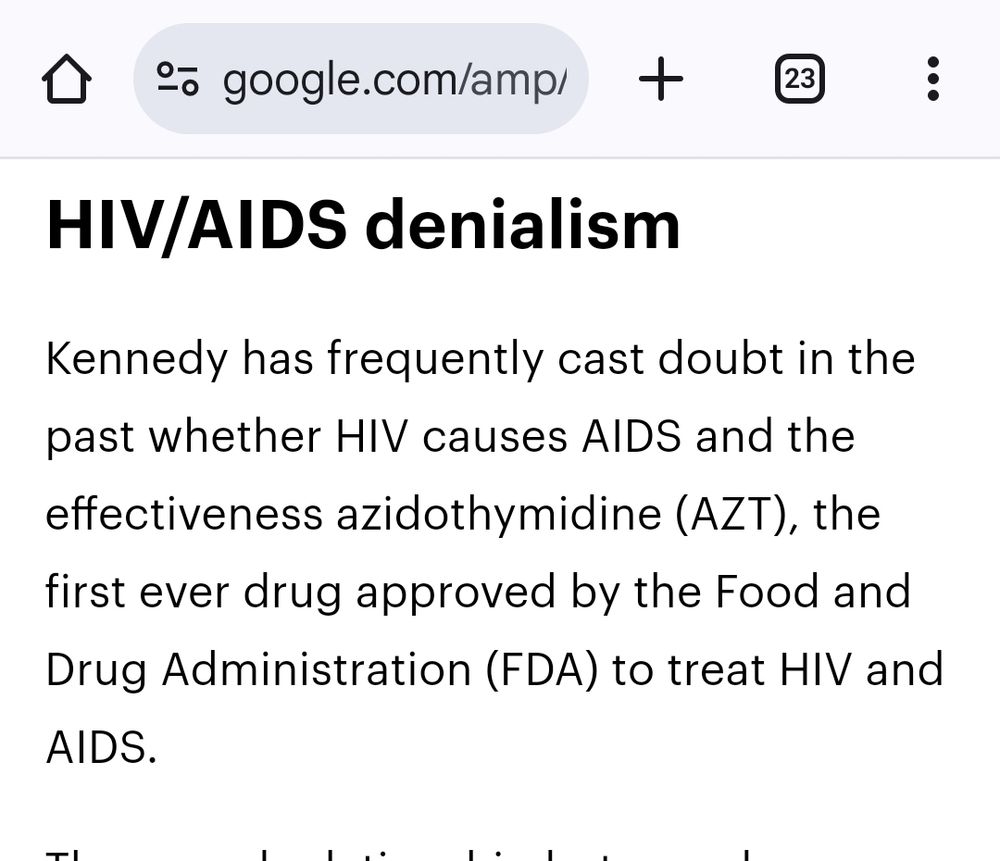Click the phrase frequently cast doubt
This screenshot has width=1000, height=861.
tap(555, 359)
